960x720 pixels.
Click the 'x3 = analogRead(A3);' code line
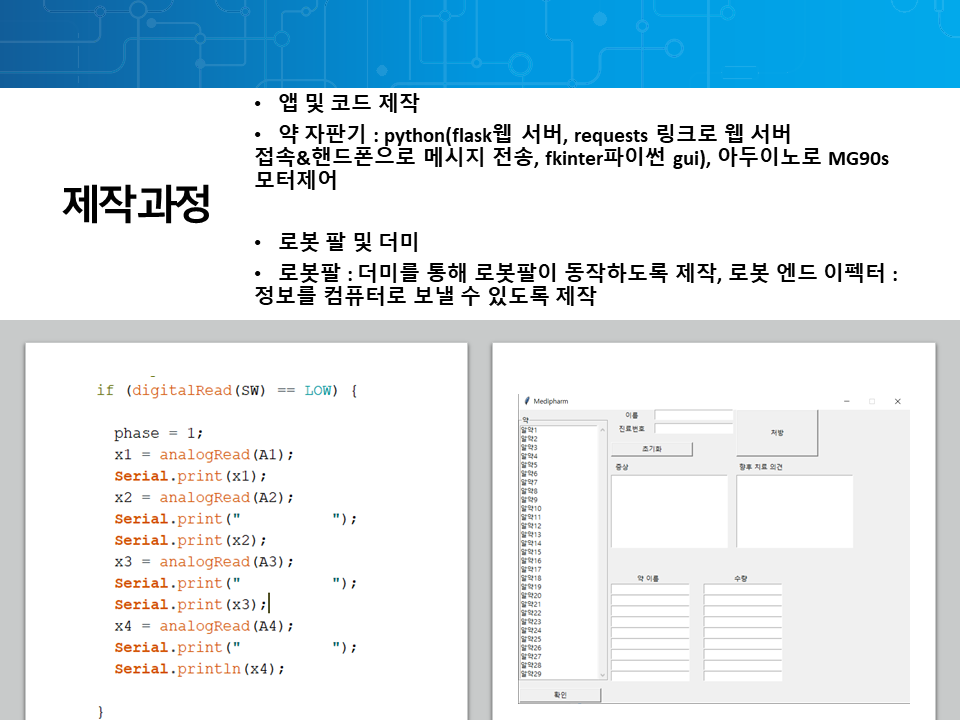204,561
